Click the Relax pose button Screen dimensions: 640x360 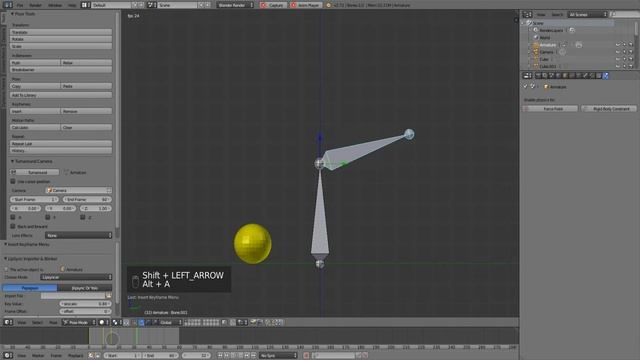point(87,62)
